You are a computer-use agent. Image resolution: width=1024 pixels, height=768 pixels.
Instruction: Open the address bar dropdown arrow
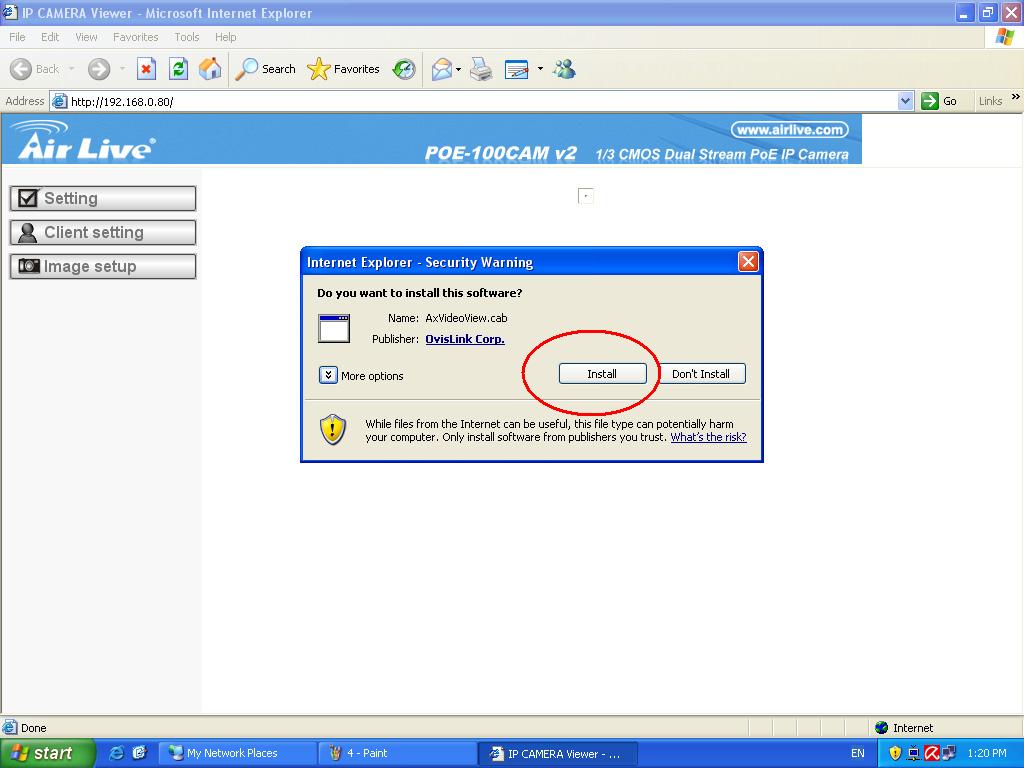click(x=905, y=101)
